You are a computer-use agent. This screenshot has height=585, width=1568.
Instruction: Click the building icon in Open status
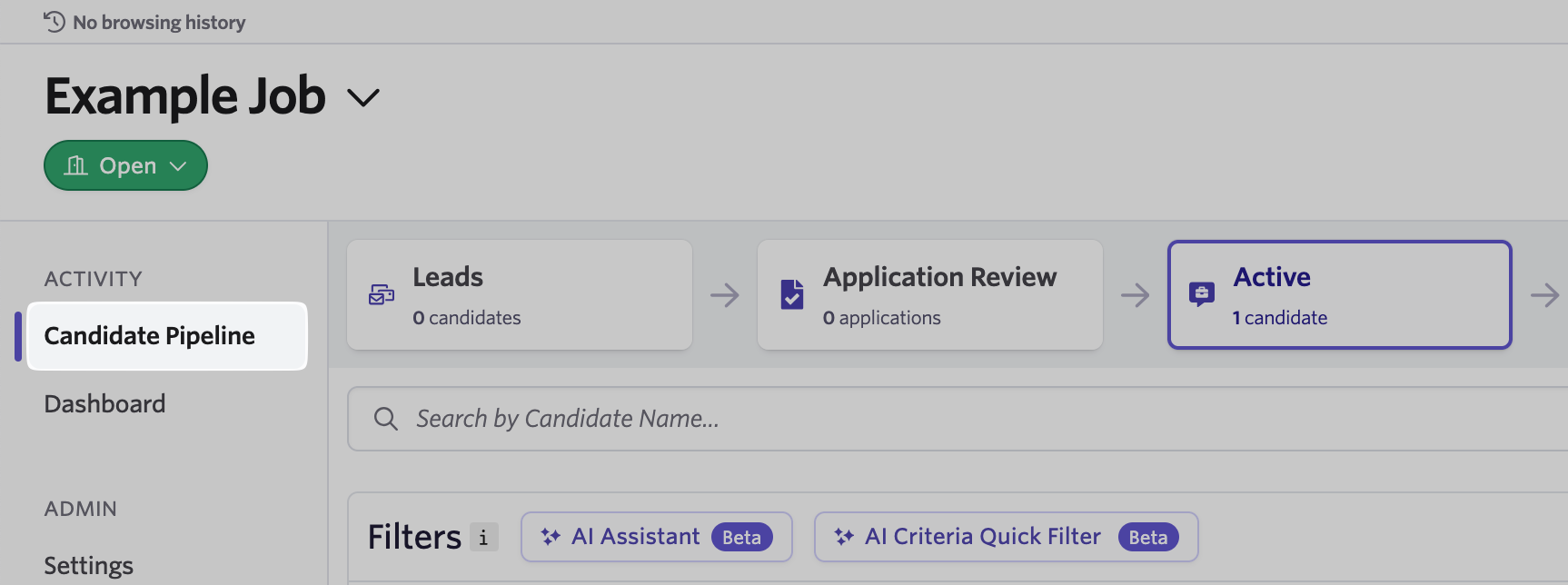point(76,165)
